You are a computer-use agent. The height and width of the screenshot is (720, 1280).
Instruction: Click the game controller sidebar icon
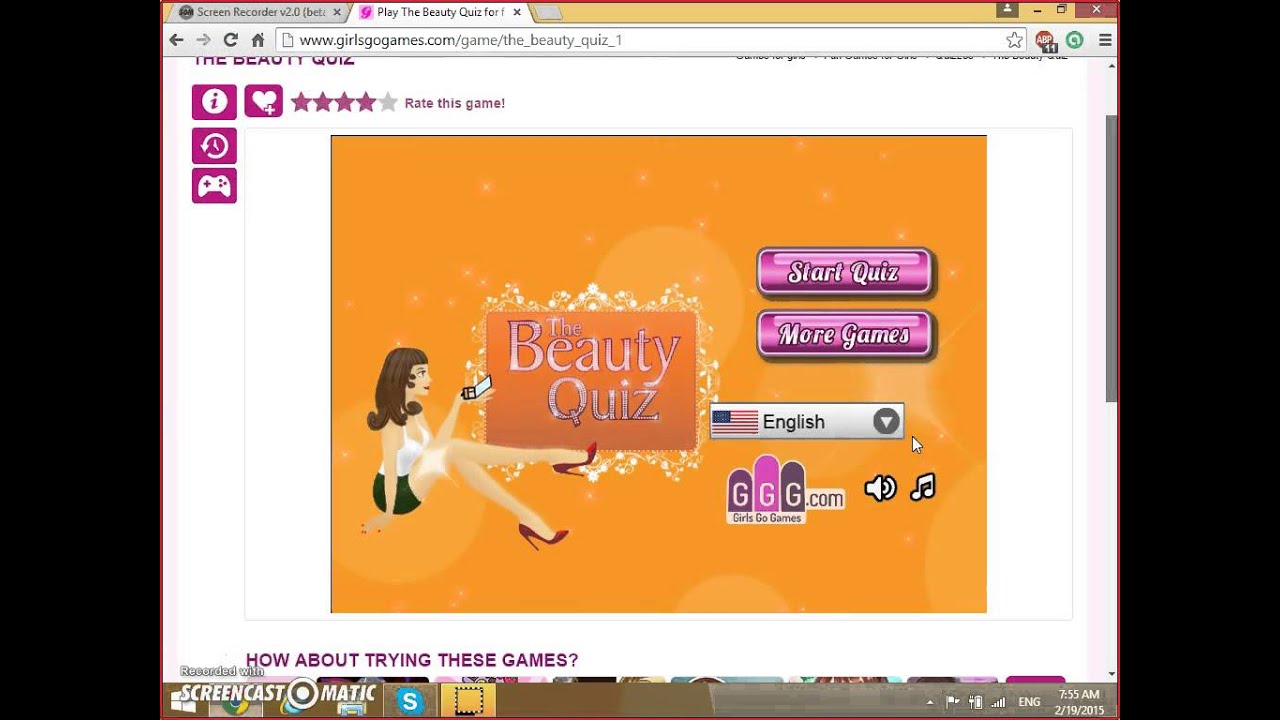coord(214,186)
